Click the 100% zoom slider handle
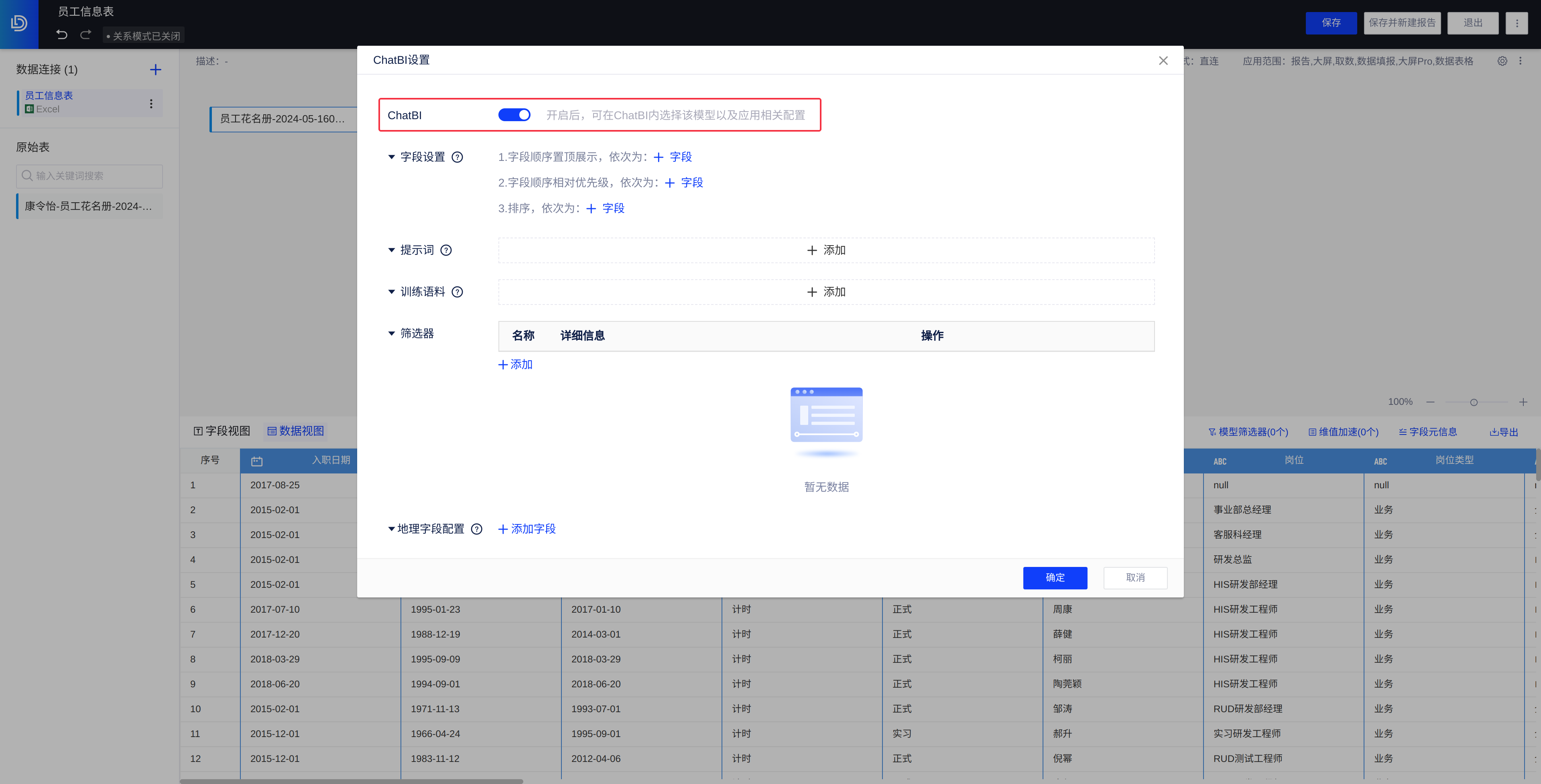This screenshot has width=1541, height=784. click(1474, 402)
